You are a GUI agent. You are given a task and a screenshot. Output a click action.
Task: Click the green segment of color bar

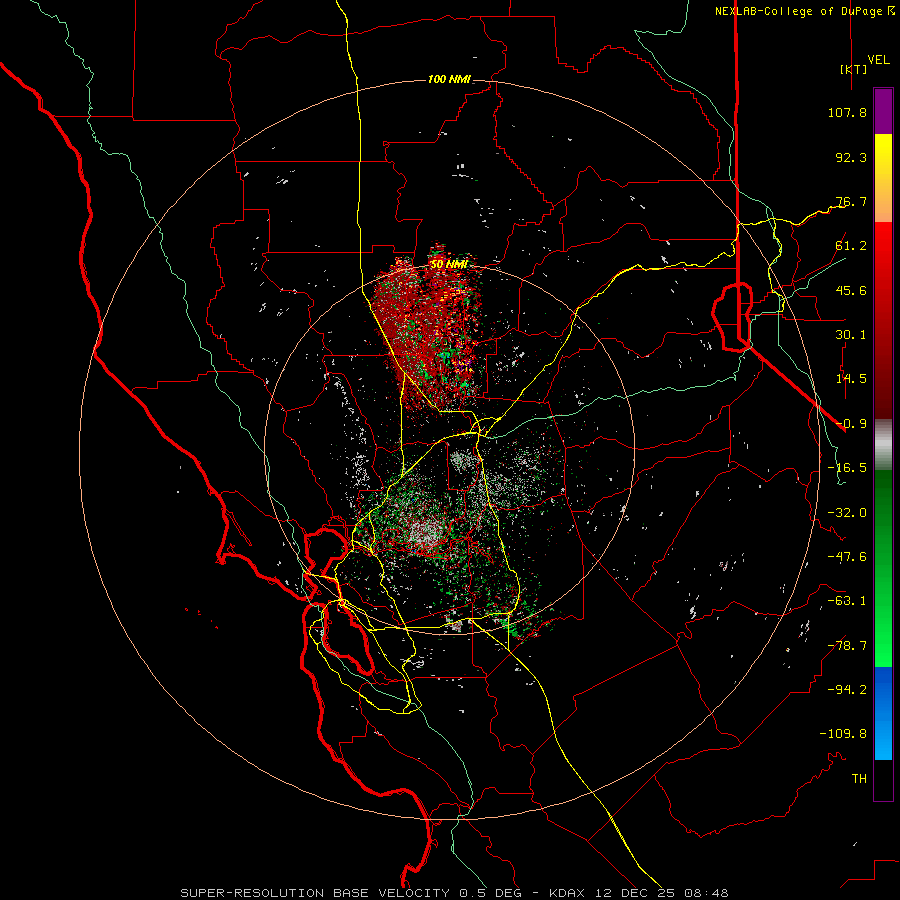[883, 568]
